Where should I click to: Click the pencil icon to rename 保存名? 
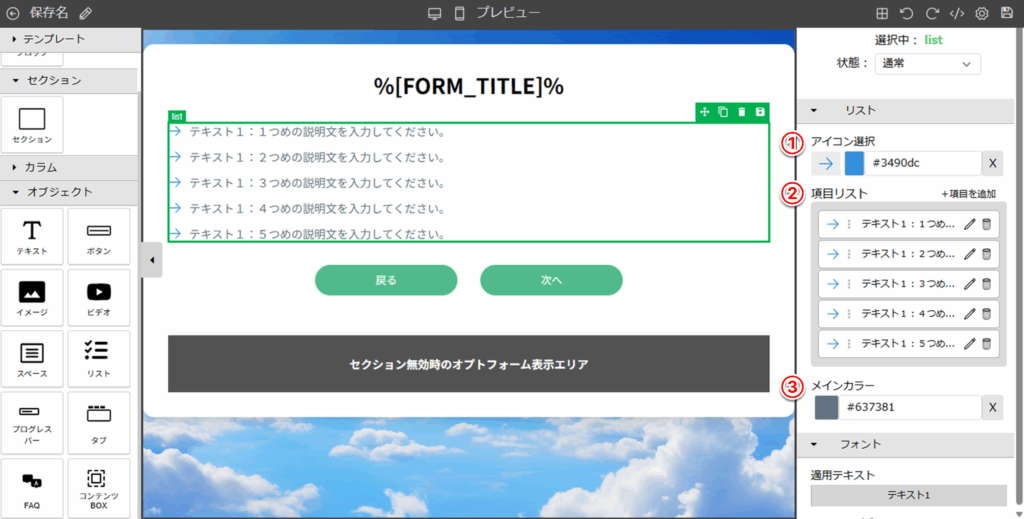tap(86, 13)
